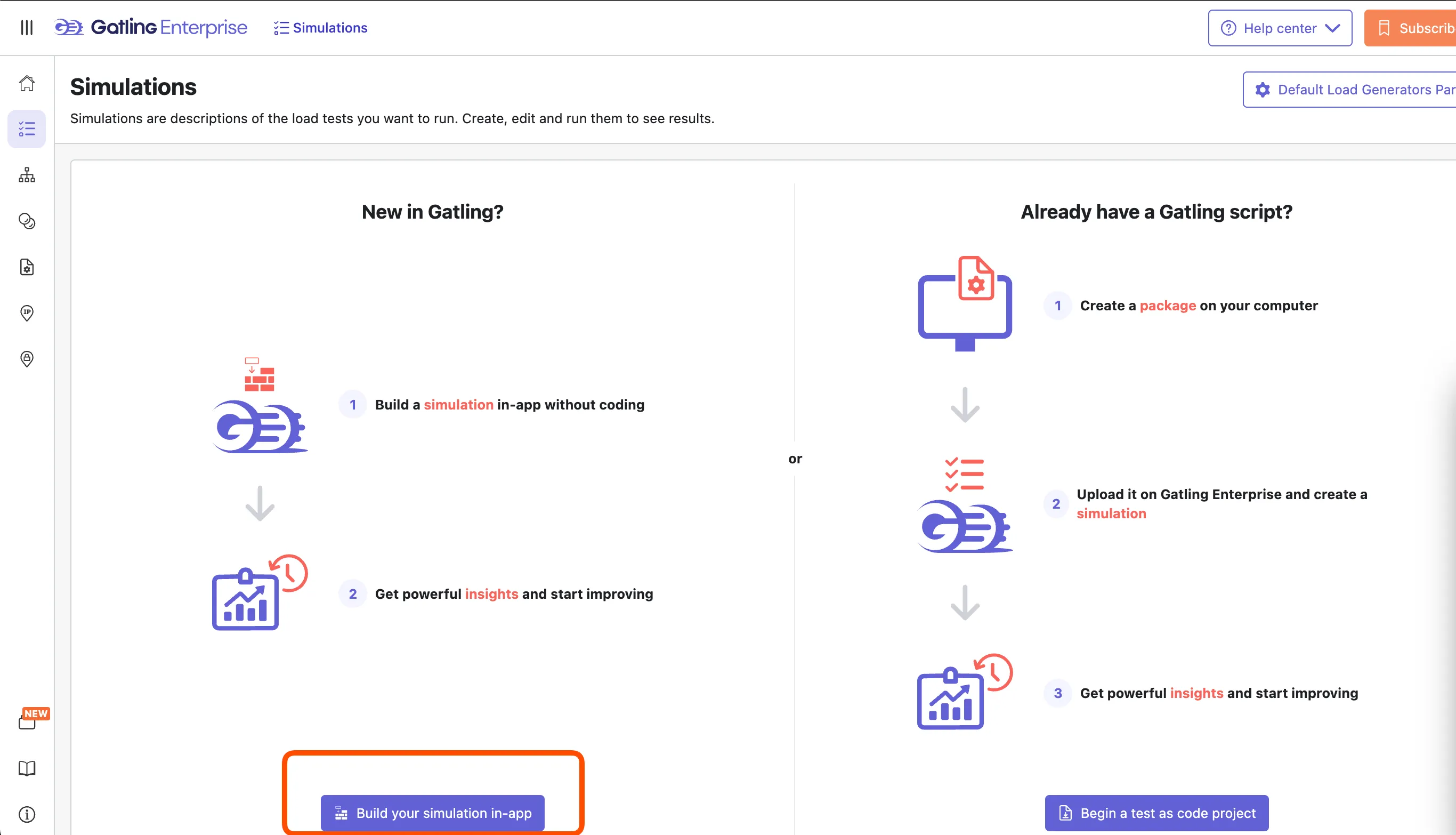Viewport: 1456px width, 835px height.
Task: Click the IP location pin sidebar icon
Action: point(27,313)
